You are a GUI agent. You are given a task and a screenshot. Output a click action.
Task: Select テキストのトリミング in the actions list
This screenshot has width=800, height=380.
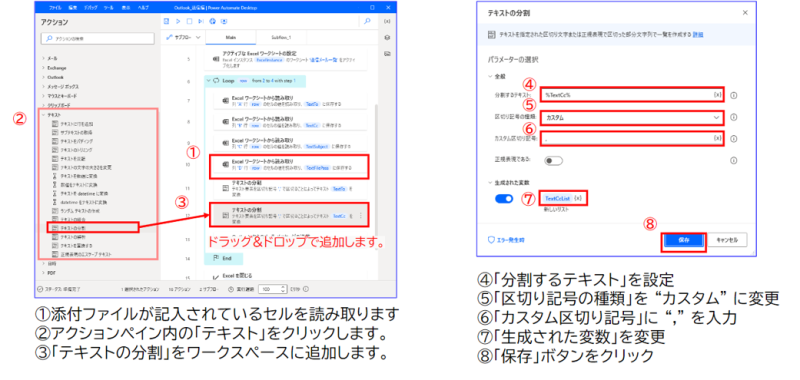(73, 149)
